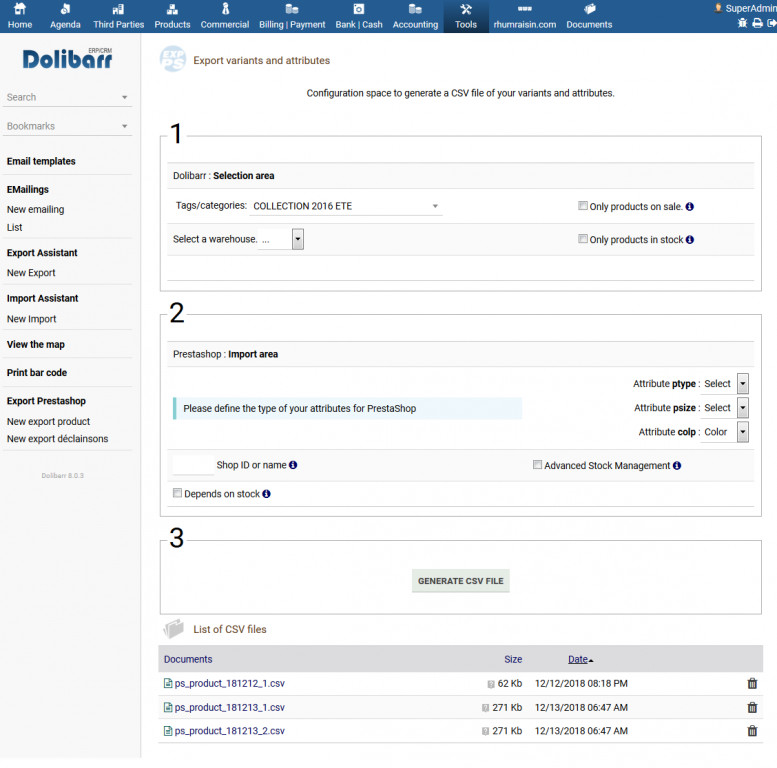The image size is (777, 768).
Task: Open the New export déclinaisons link
Action: point(57,438)
